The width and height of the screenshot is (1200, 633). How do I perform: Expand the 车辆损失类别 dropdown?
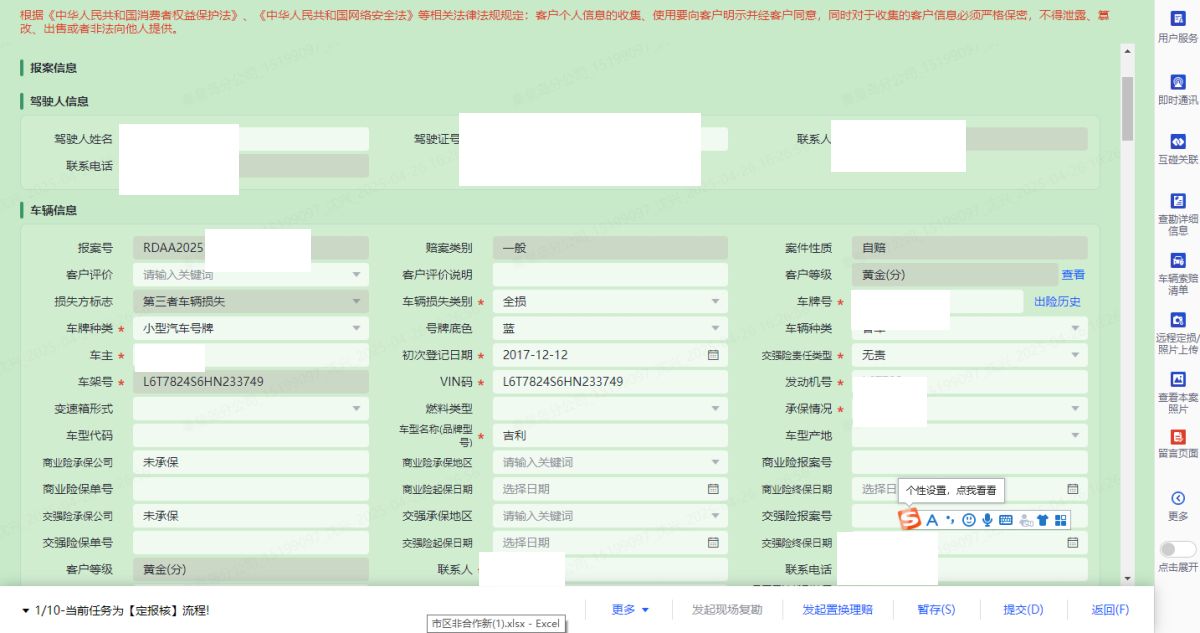point(714,301)
